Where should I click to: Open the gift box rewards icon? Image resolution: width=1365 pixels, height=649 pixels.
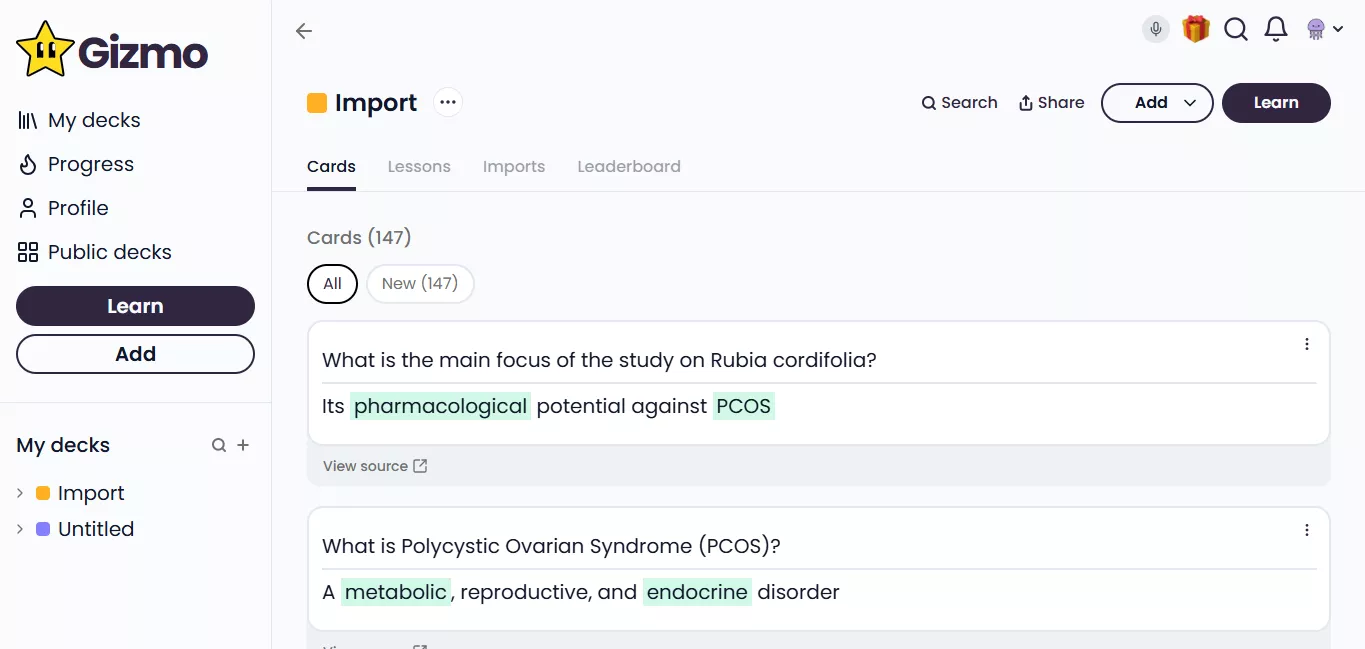click(x=1196, y=29)
